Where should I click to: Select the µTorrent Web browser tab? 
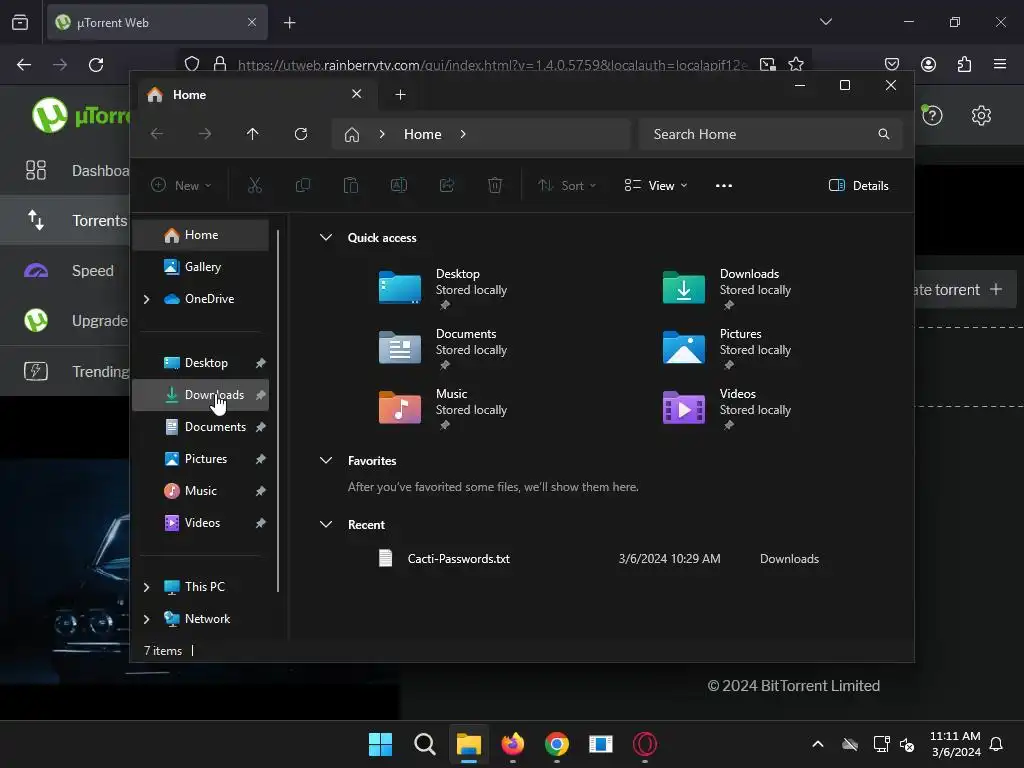pos(157,22)
